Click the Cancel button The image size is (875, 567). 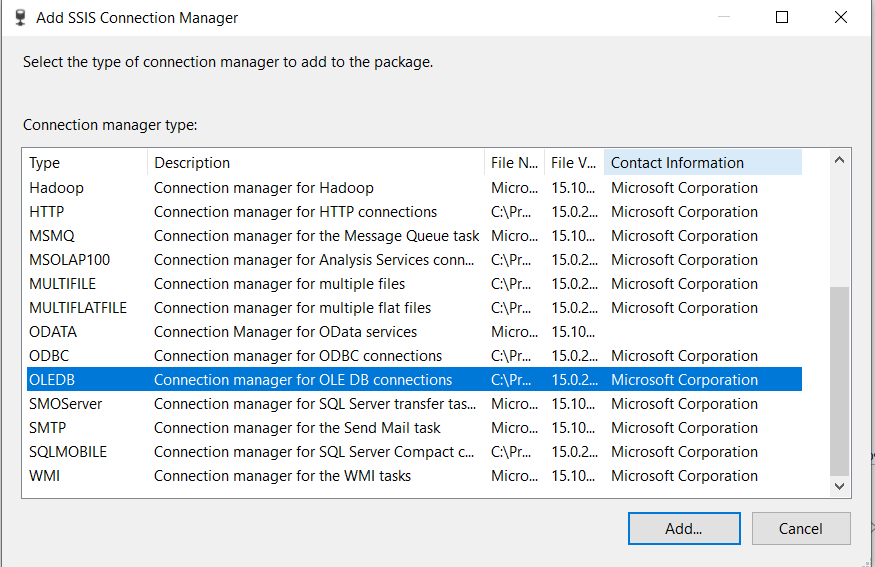point(800,528)
